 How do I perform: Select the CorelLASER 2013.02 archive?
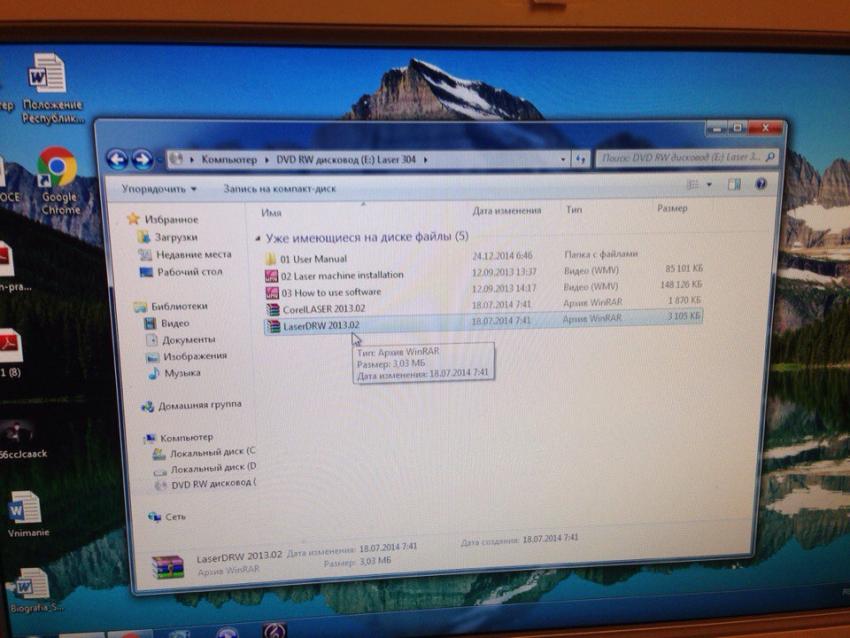coord(323,309)
